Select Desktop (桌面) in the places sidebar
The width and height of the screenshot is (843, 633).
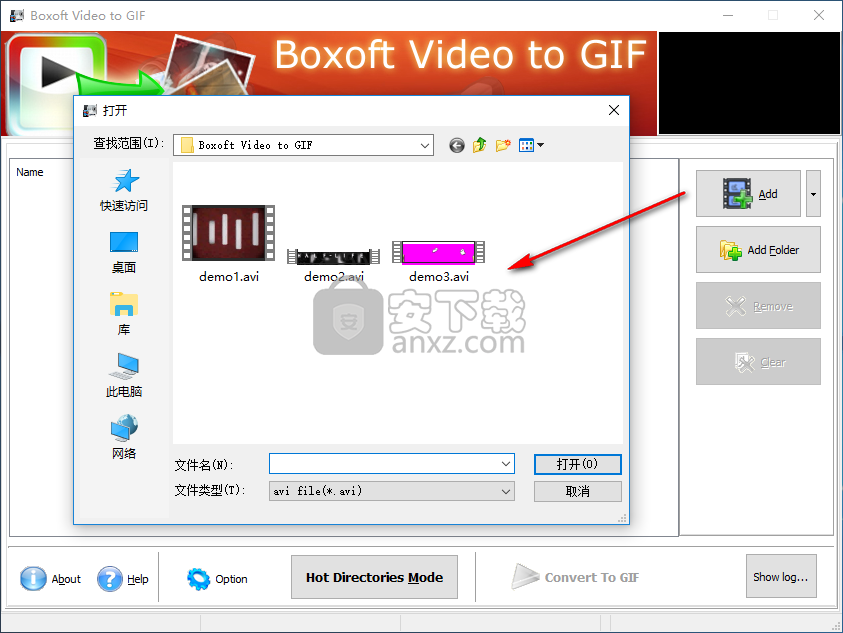[124, 253]
